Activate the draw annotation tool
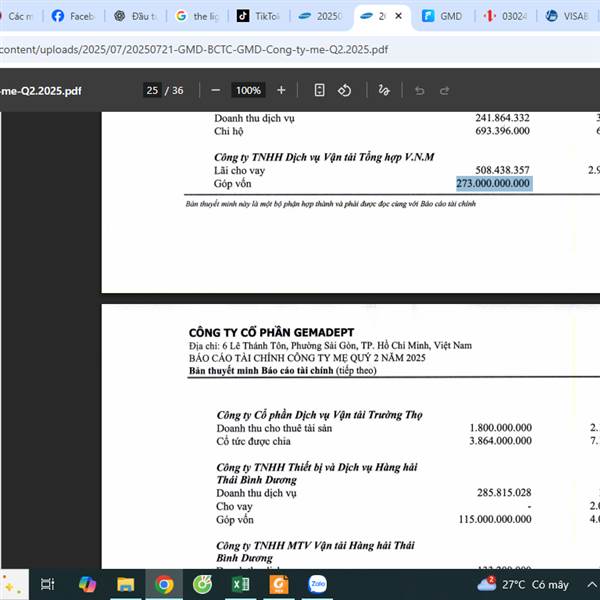This screenshot has height=600, width=600. 384,91
